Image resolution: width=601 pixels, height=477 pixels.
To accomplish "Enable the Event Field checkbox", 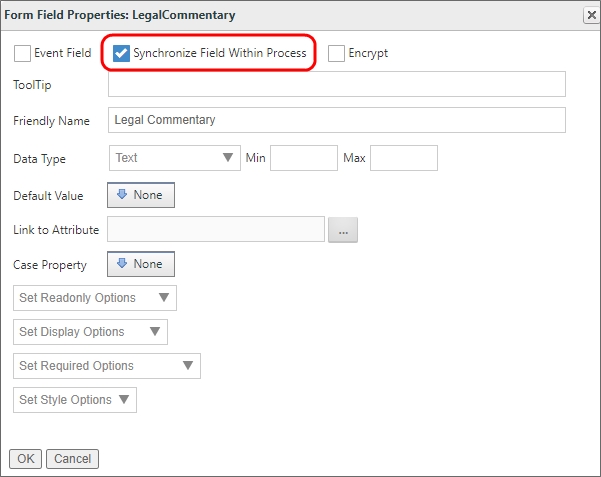I will click(x=22, y=53).
